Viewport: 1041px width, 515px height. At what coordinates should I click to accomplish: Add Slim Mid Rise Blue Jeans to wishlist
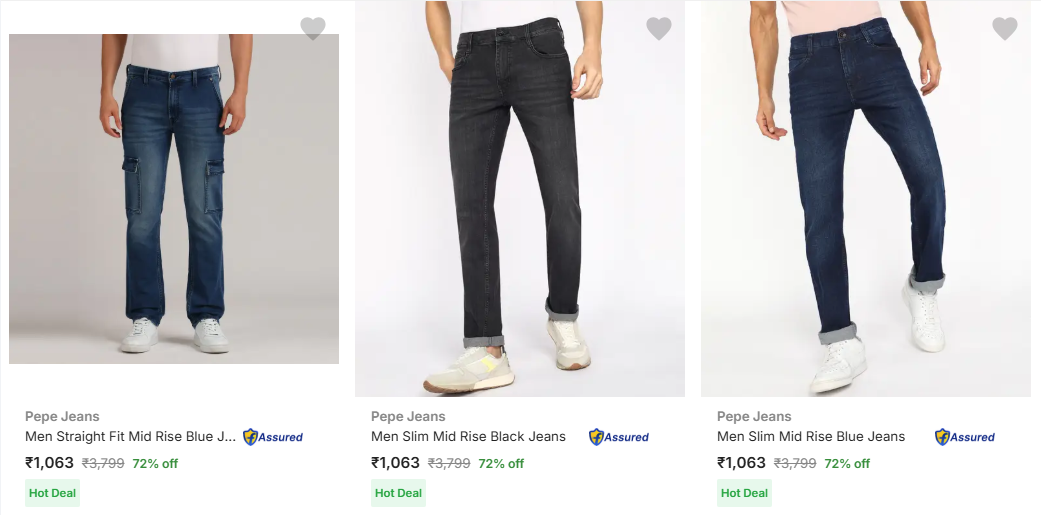[x=1005, y=29]
